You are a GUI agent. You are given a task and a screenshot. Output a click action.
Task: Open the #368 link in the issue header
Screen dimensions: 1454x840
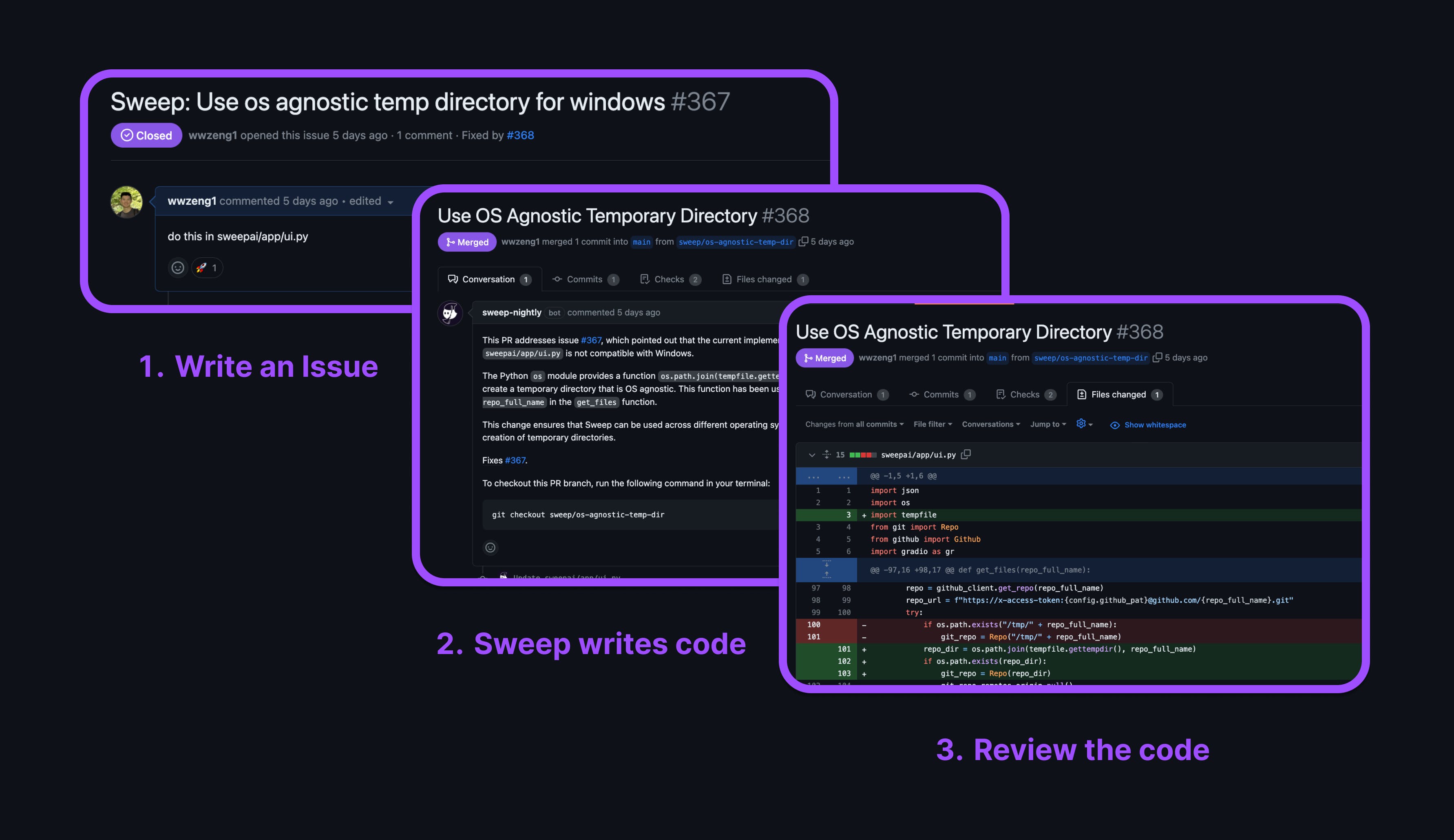[x=519, y=135]
